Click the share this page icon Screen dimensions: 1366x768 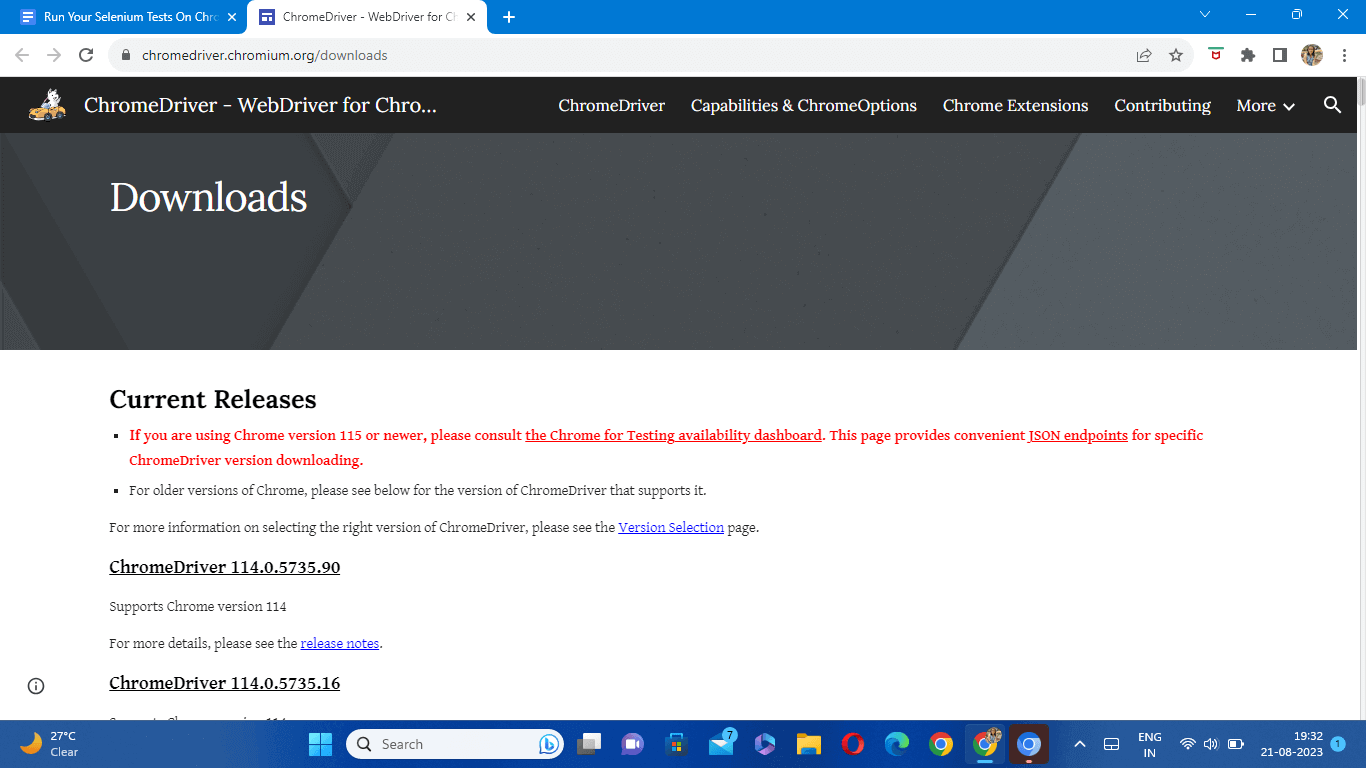(1144, 56)
